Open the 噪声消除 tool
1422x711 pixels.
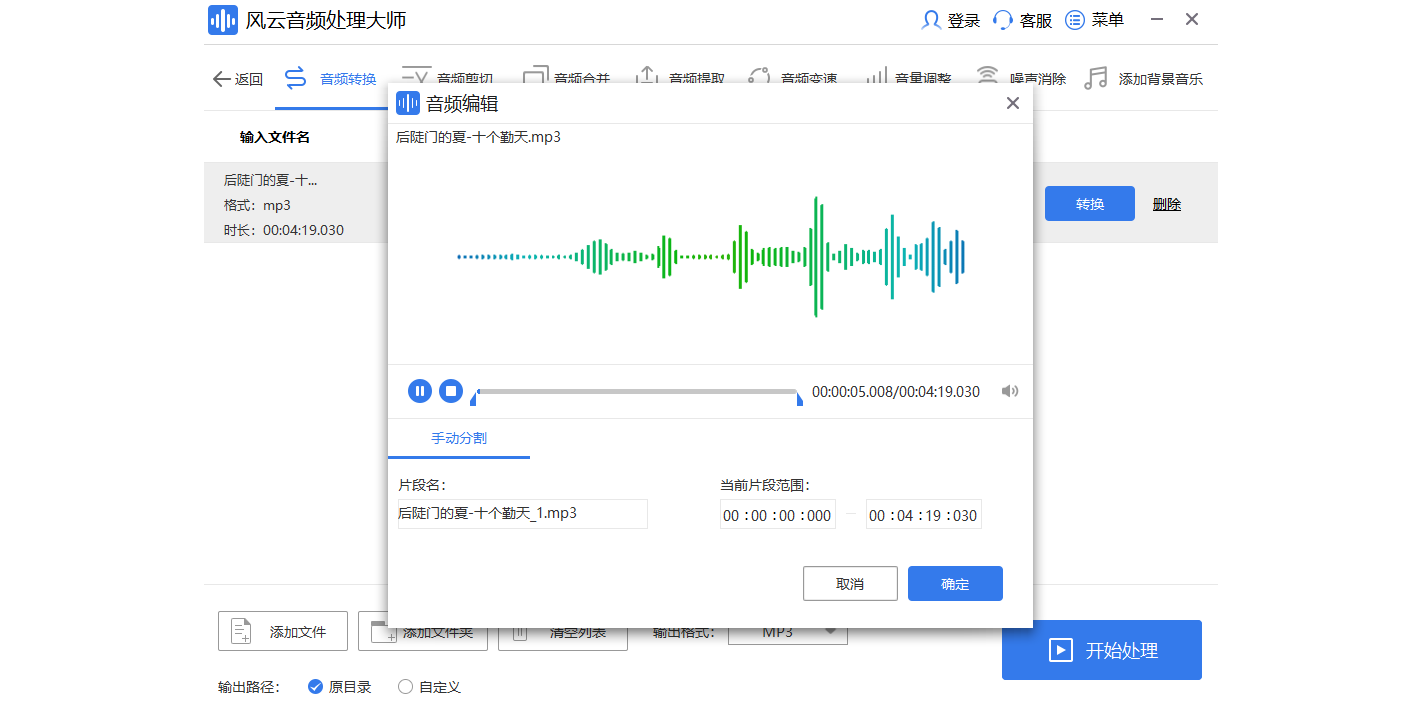(x=1021, y=79)
